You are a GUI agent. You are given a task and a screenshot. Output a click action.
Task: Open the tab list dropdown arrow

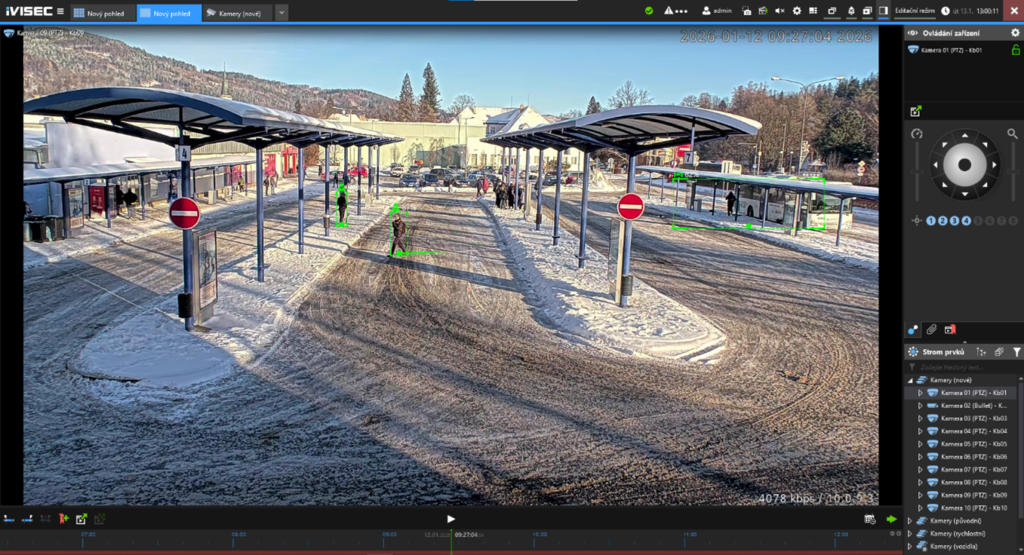[x=281, y=13]
